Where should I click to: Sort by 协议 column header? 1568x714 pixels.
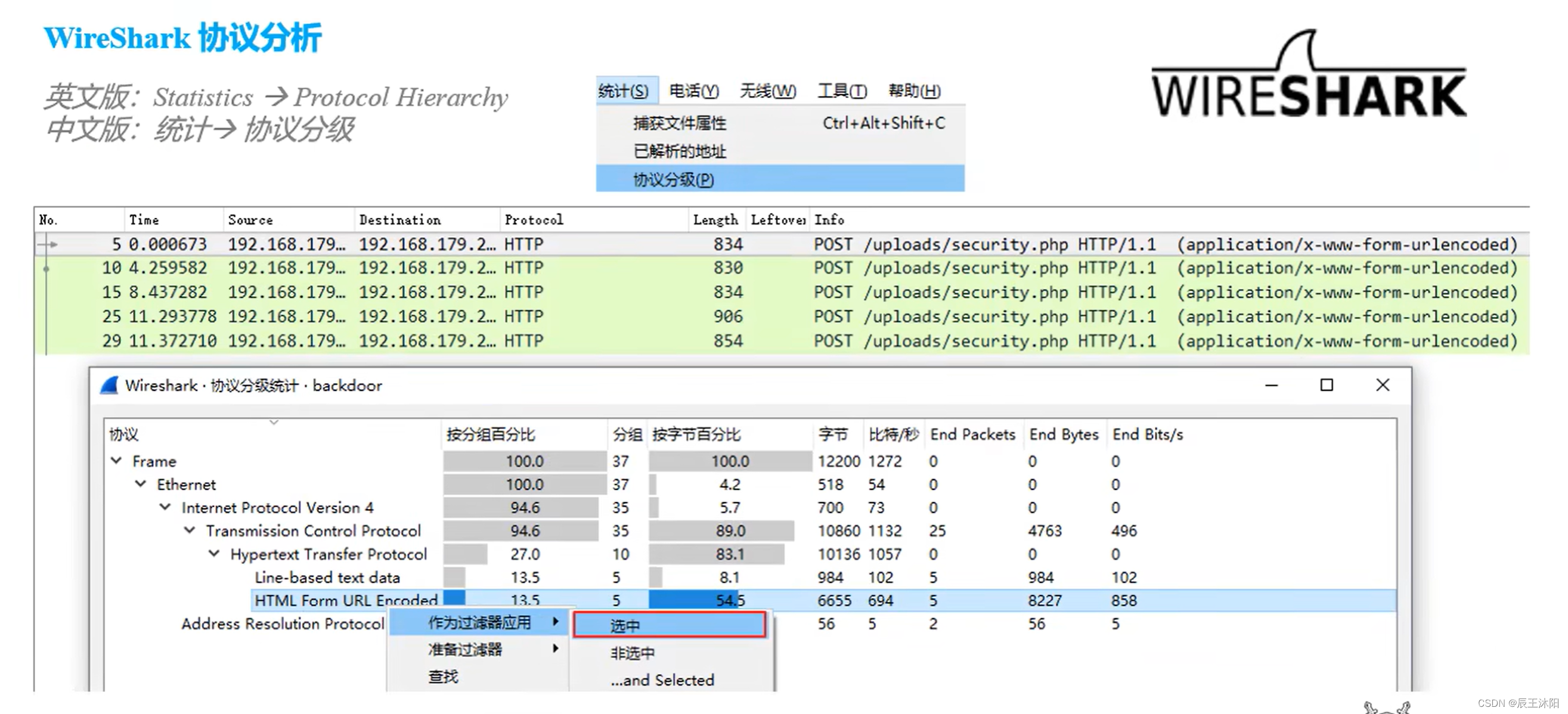(x=272, y=434)
